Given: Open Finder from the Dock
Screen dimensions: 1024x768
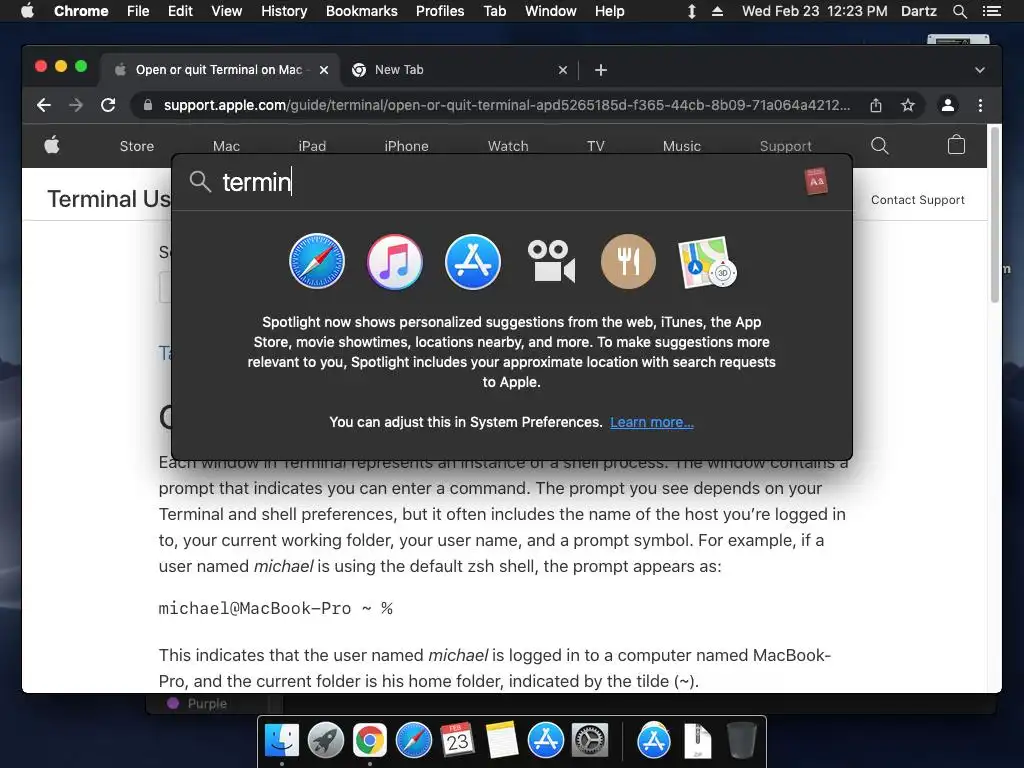Looking at the screenshot, I should (x=281, y=741).
